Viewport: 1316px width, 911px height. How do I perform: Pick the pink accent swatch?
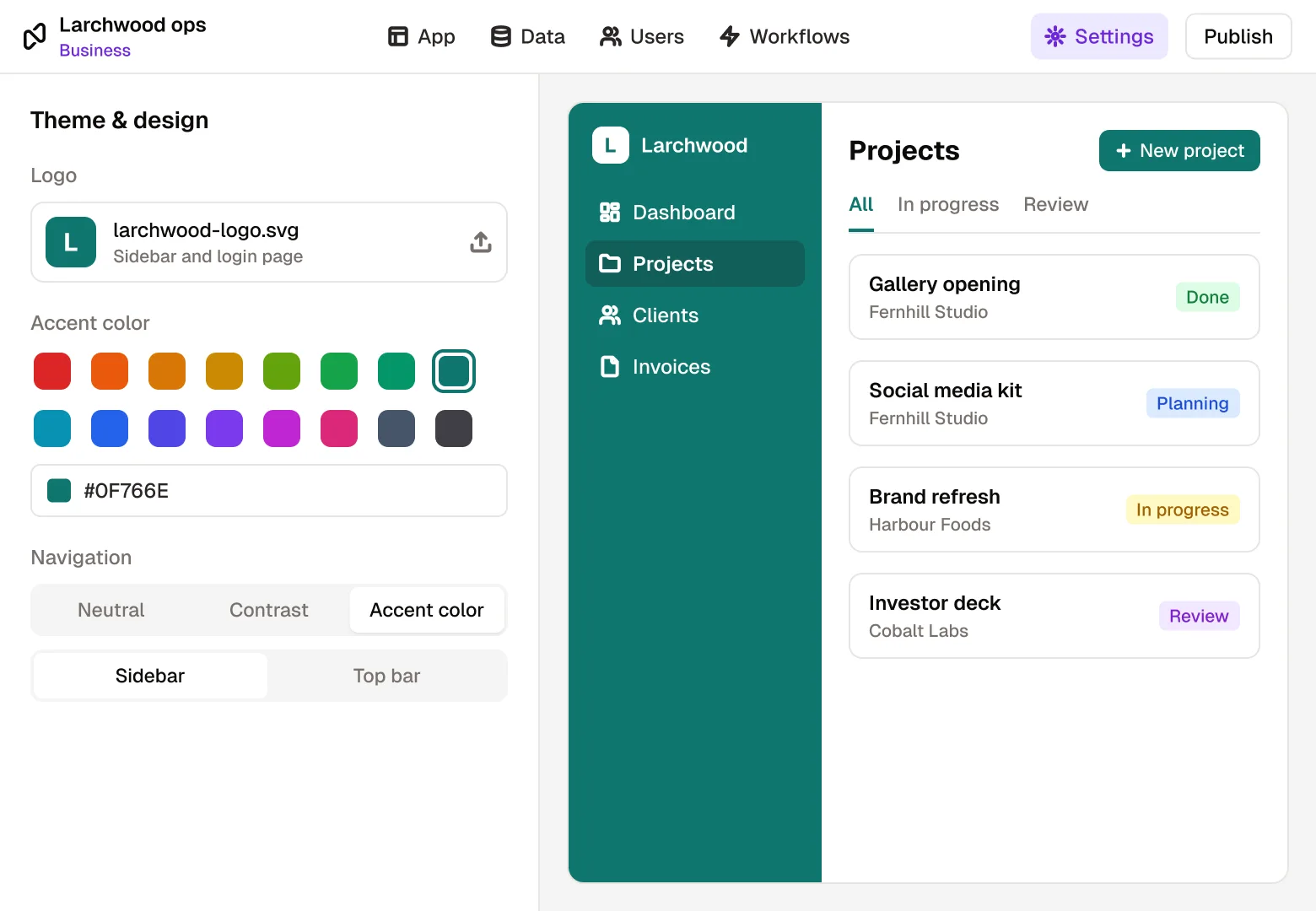339,429
